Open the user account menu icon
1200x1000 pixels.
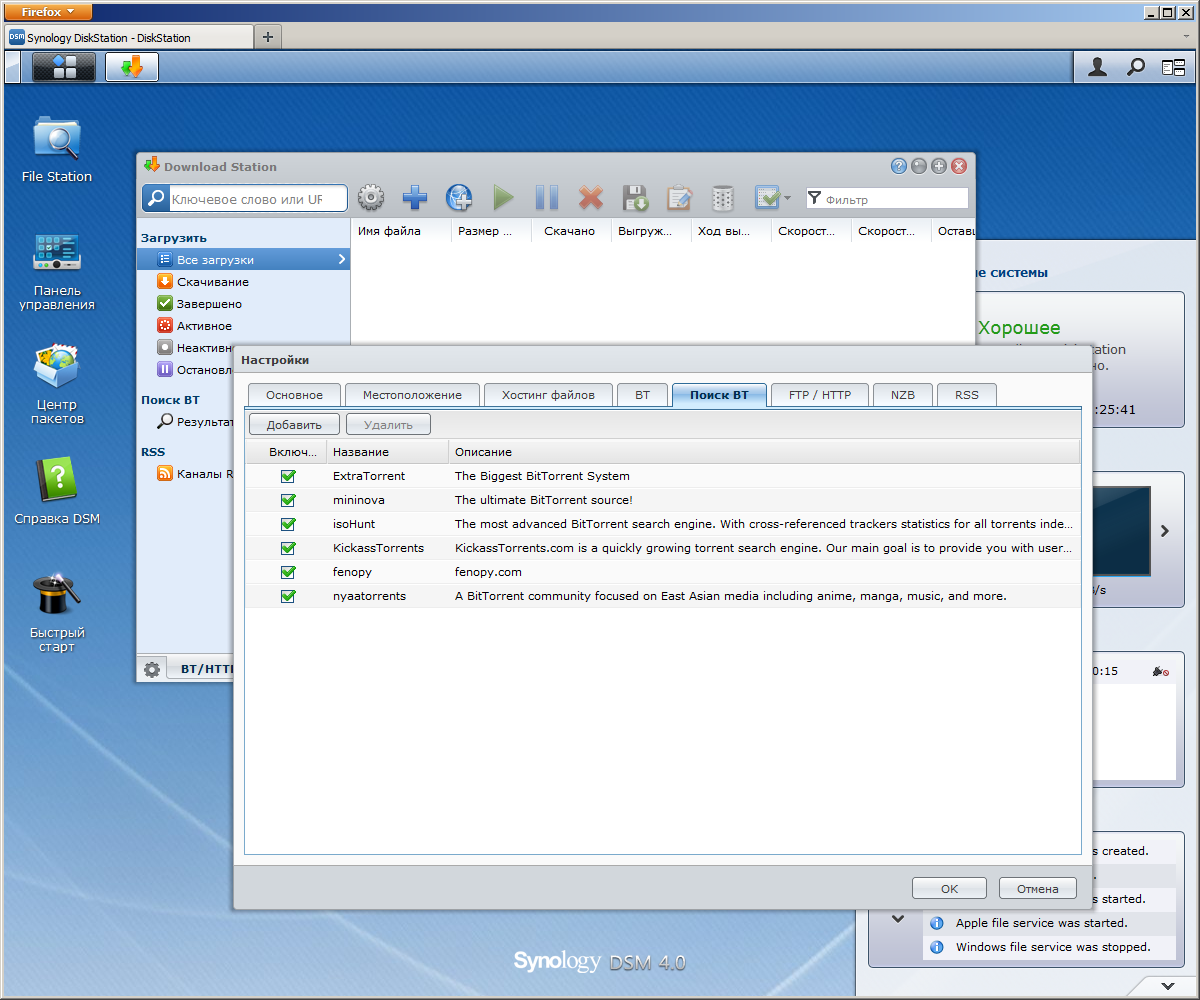1098,67
